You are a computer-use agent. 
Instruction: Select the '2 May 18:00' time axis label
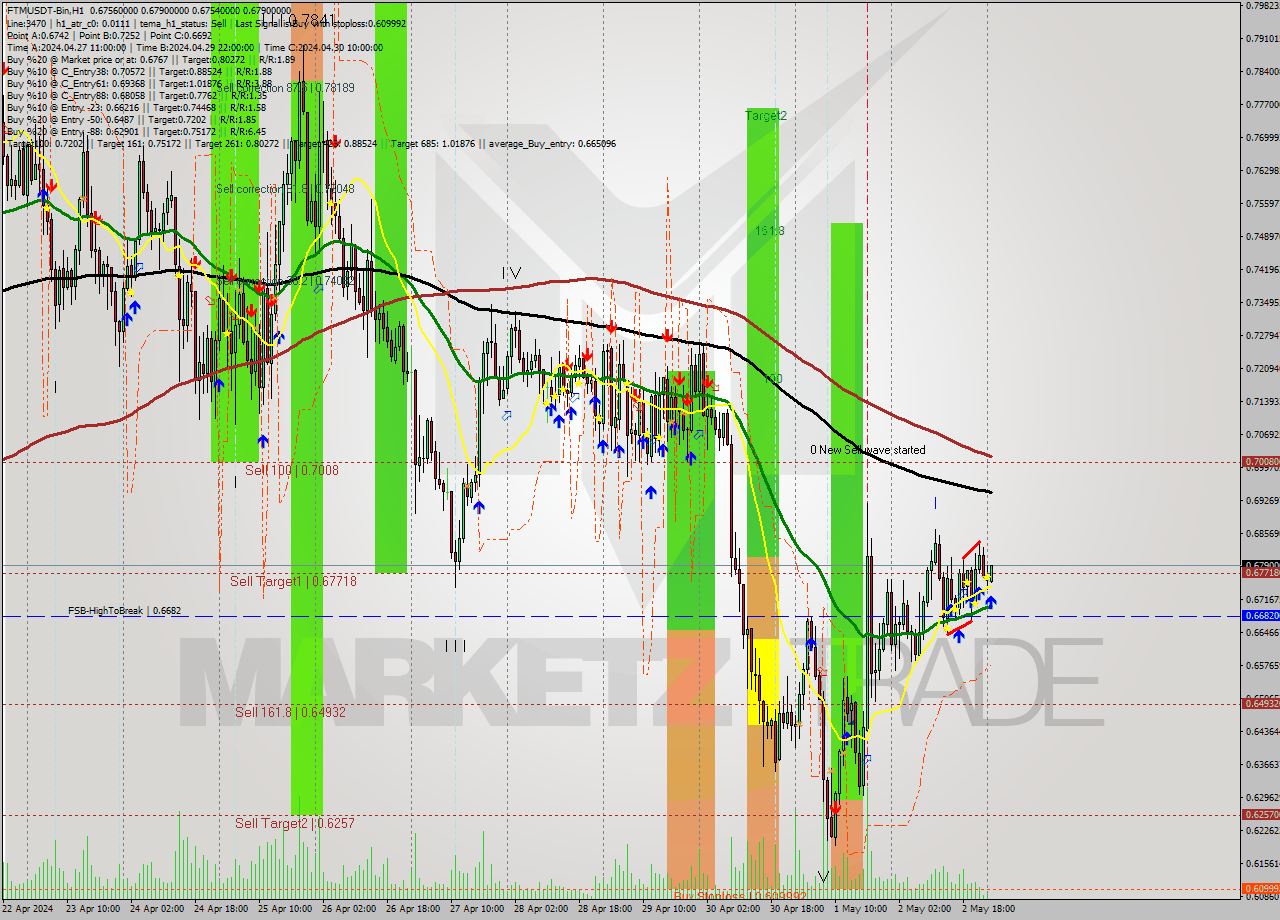(x=989, y=910)
